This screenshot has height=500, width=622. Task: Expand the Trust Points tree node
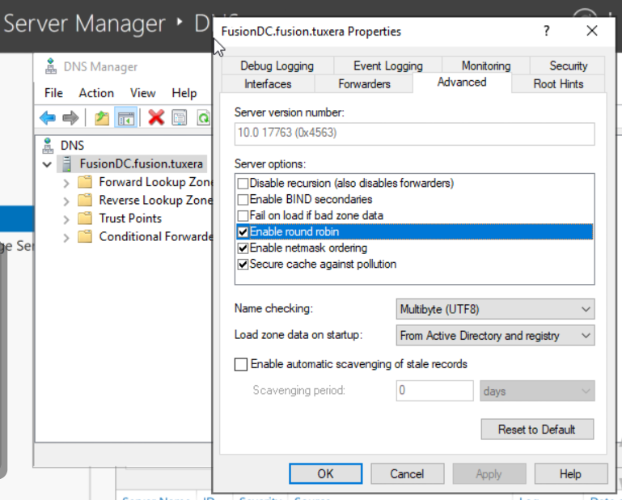(x=66, y=219)
